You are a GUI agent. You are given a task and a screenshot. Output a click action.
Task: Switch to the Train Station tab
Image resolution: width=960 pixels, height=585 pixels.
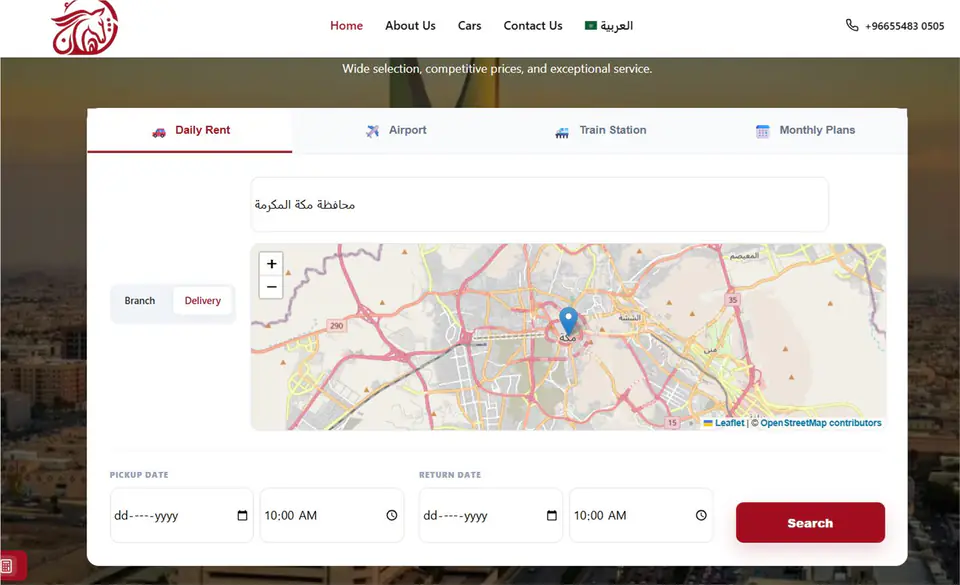click(601, 130)
